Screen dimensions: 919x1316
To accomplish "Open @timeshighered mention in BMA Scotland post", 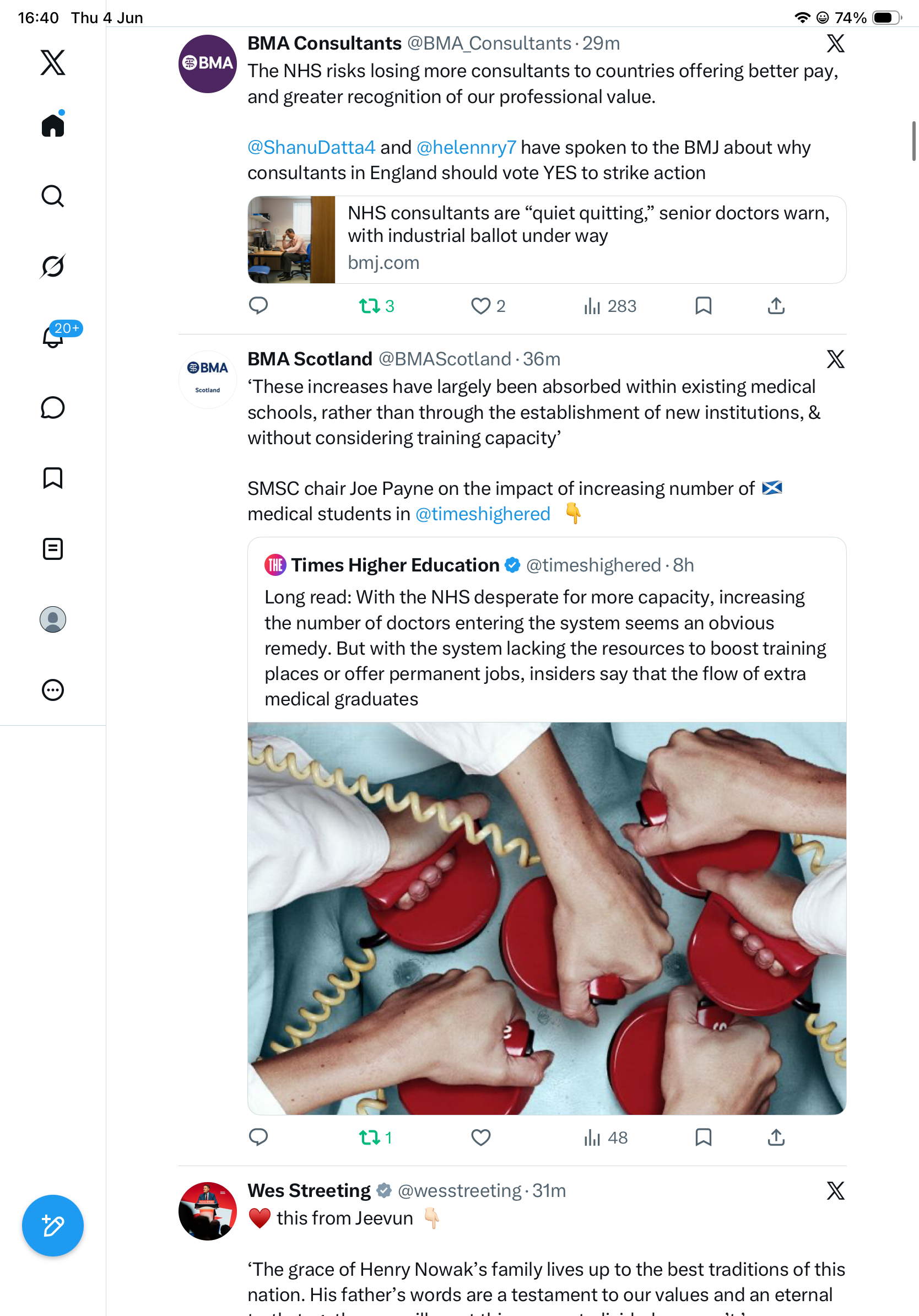I will pos(483,514).
